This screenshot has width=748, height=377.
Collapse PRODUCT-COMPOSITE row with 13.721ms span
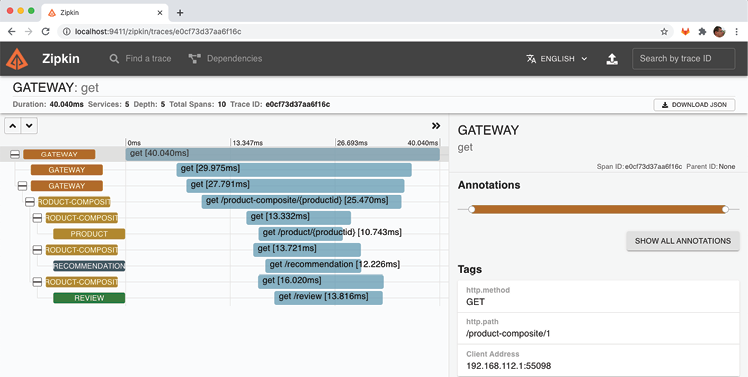pos(37,250)
